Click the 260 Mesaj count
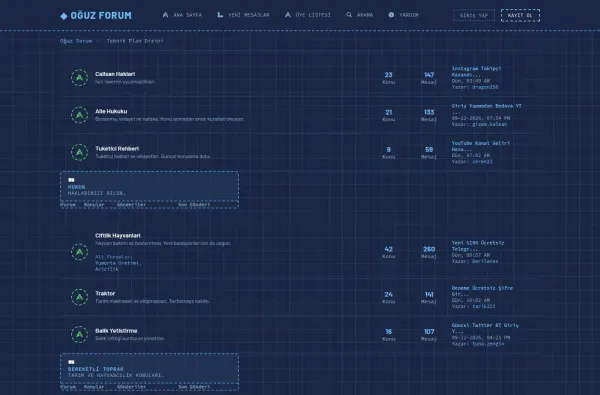 point(429,250)
